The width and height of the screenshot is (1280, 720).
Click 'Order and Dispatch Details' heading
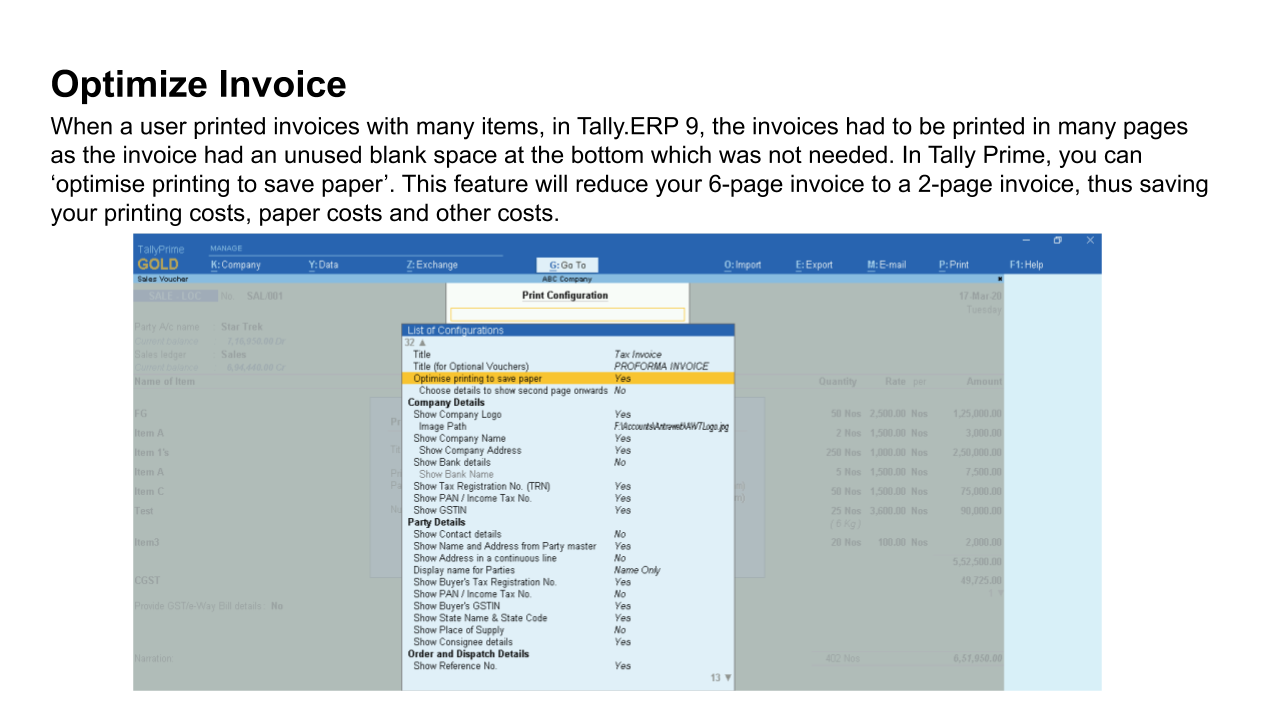point(468,655)
